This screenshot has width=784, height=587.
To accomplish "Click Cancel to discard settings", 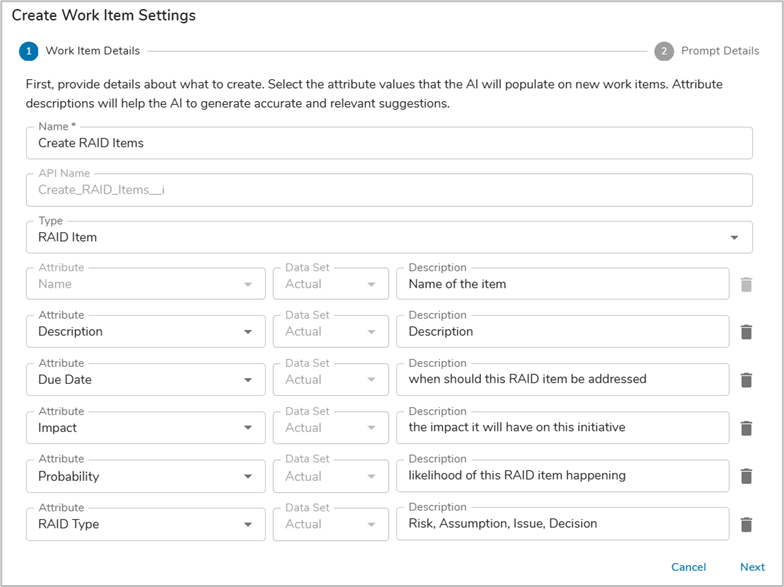I will 688,567.
